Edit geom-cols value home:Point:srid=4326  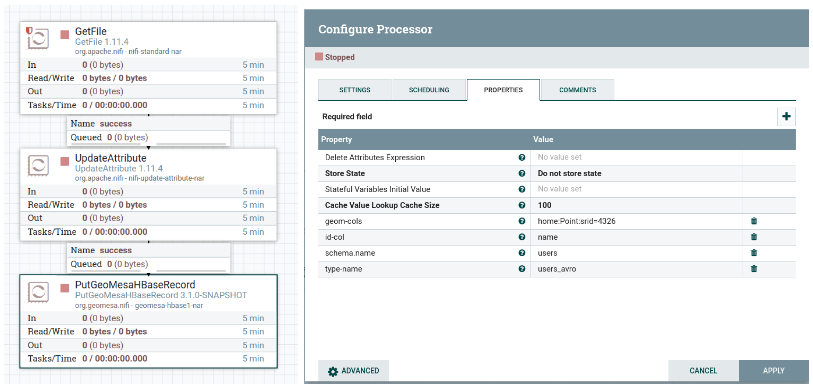pyautogui.click(x=637, y=221)
